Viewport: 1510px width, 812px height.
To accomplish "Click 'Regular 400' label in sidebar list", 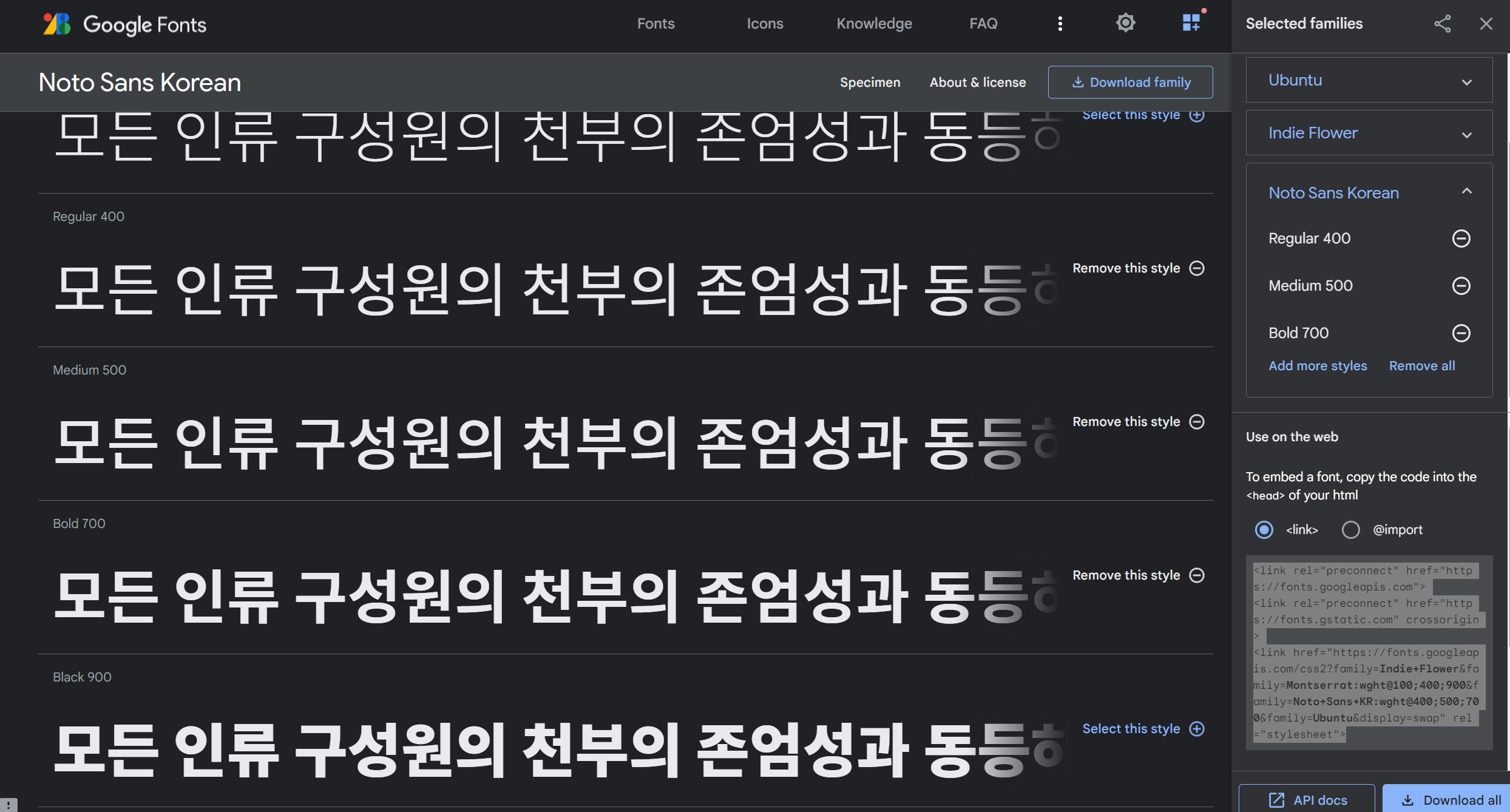I will 1309,239.
